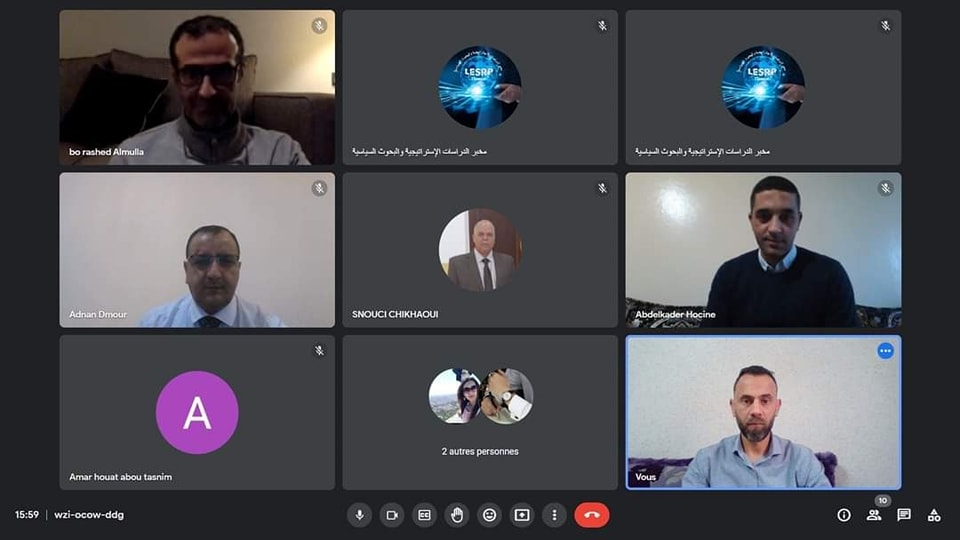960x540 pixels.
Task: Open the 2 autres personnes tile
Action: click(x=480, y=412)
